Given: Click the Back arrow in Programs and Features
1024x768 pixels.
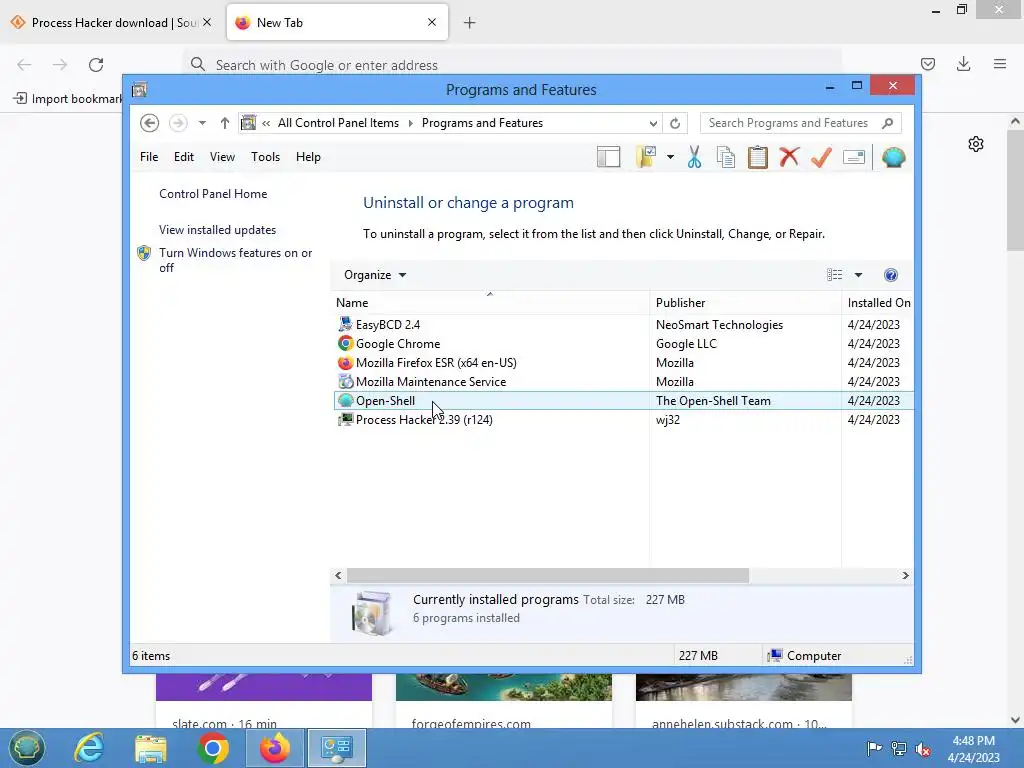Looking at the screenshot, I should tap(150, 123).
